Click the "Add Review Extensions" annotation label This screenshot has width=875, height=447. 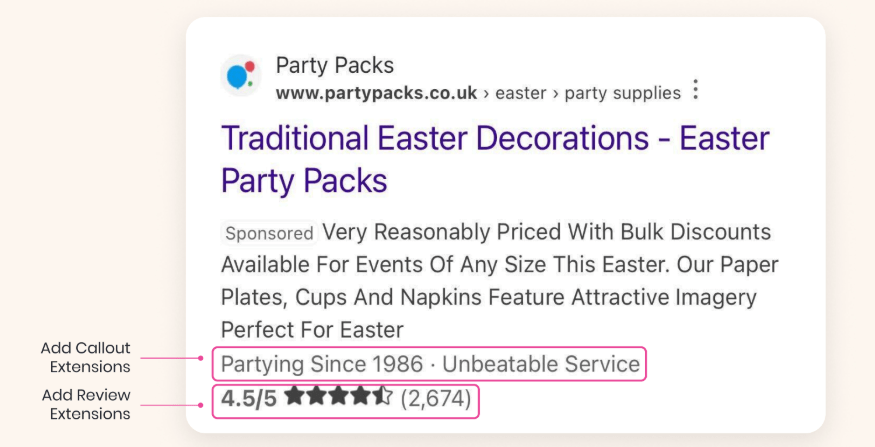click(x=86, y=403)
